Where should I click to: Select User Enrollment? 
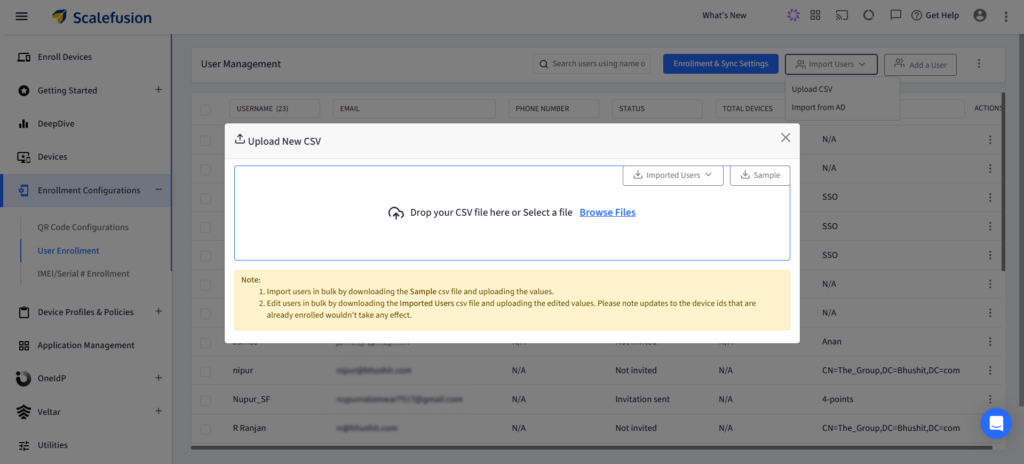pos(69,250)
